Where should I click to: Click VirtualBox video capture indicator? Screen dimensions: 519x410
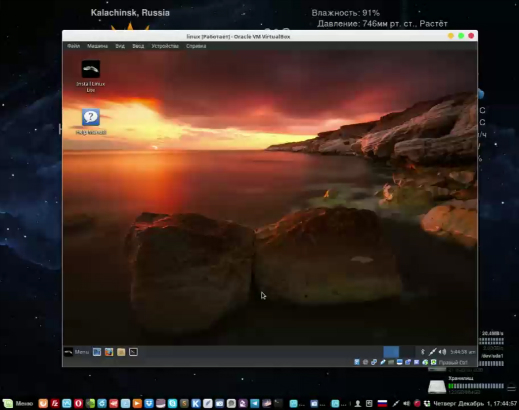click(x=408, y=362)
